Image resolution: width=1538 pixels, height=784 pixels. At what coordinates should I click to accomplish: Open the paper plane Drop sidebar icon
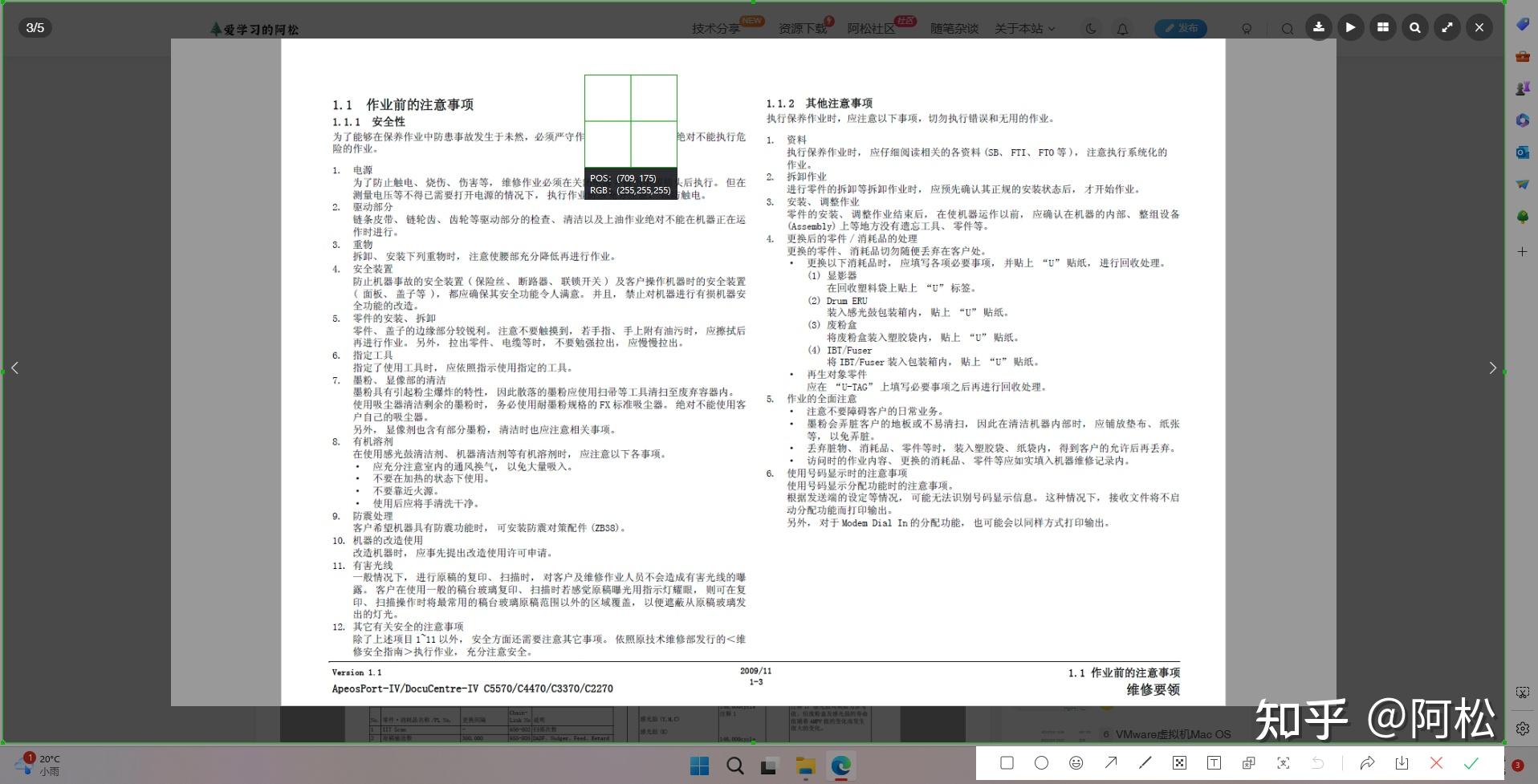coord(1522,185)
